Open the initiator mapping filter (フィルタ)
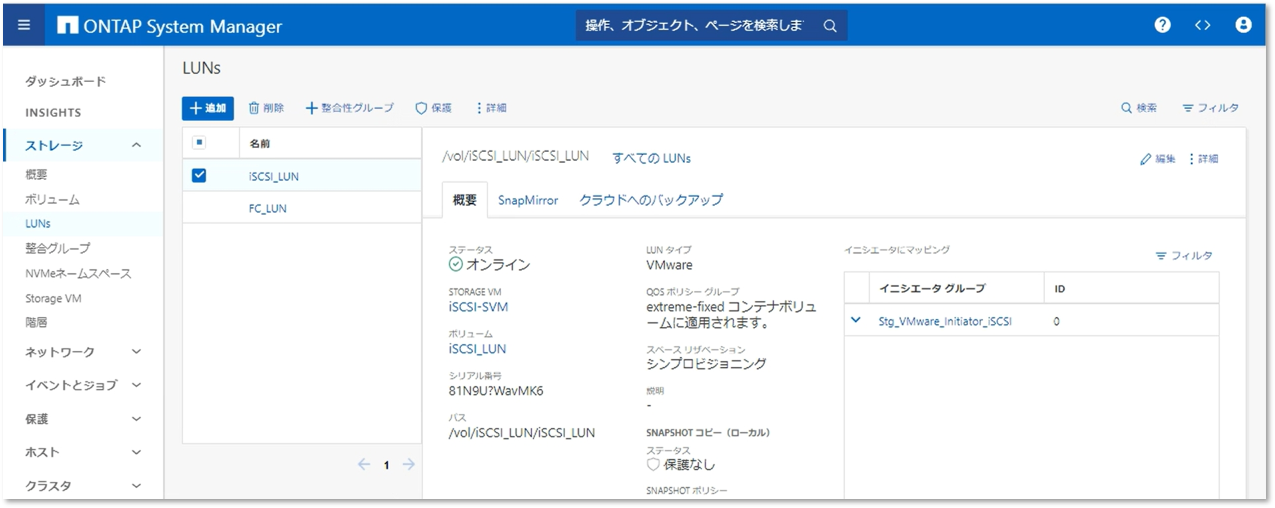Viewport: 1275px width, 508px height. tap(1184, 256)
